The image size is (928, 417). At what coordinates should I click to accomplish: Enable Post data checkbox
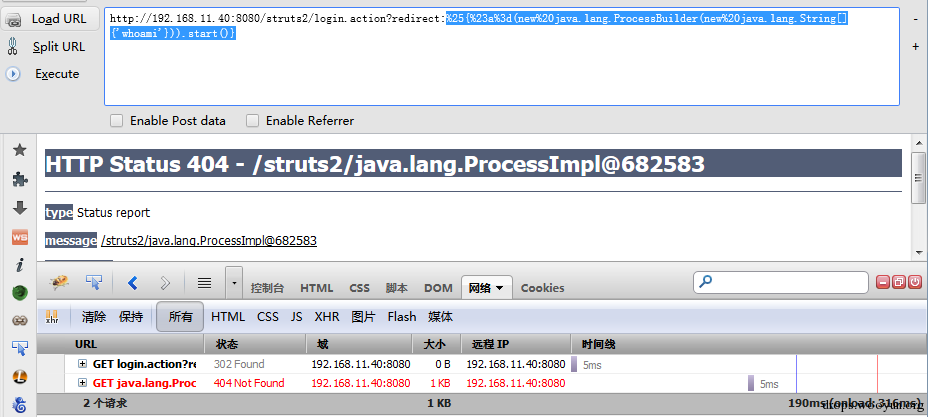(117, 121)
